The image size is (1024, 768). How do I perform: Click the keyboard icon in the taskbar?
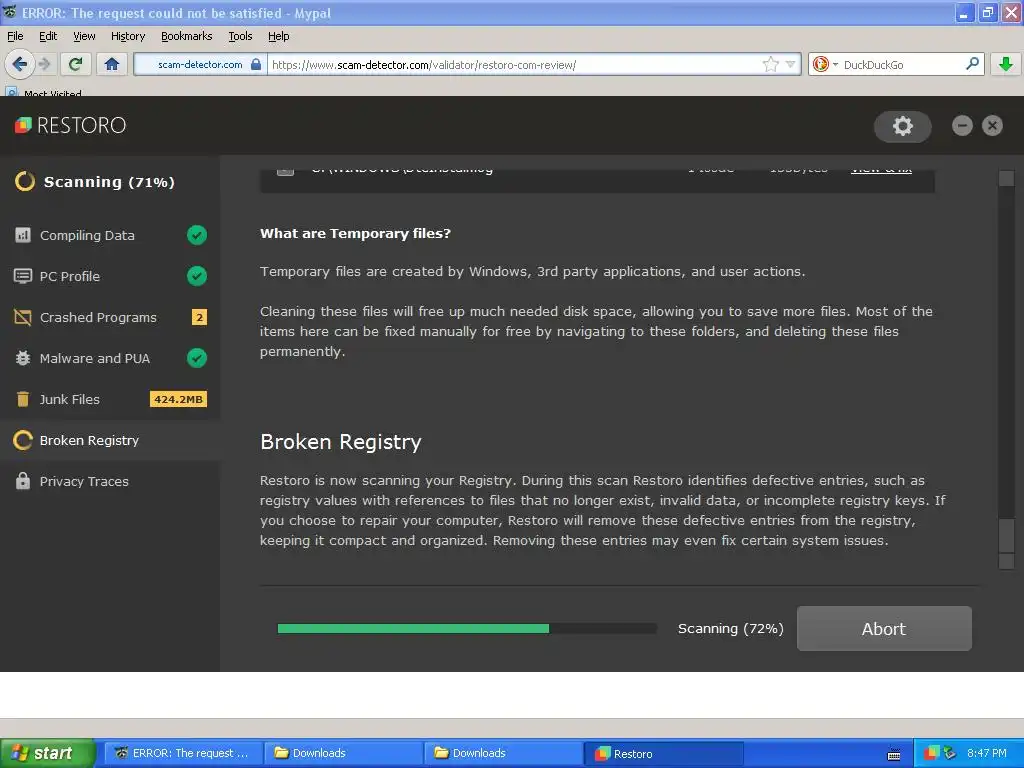pos(894,755)
